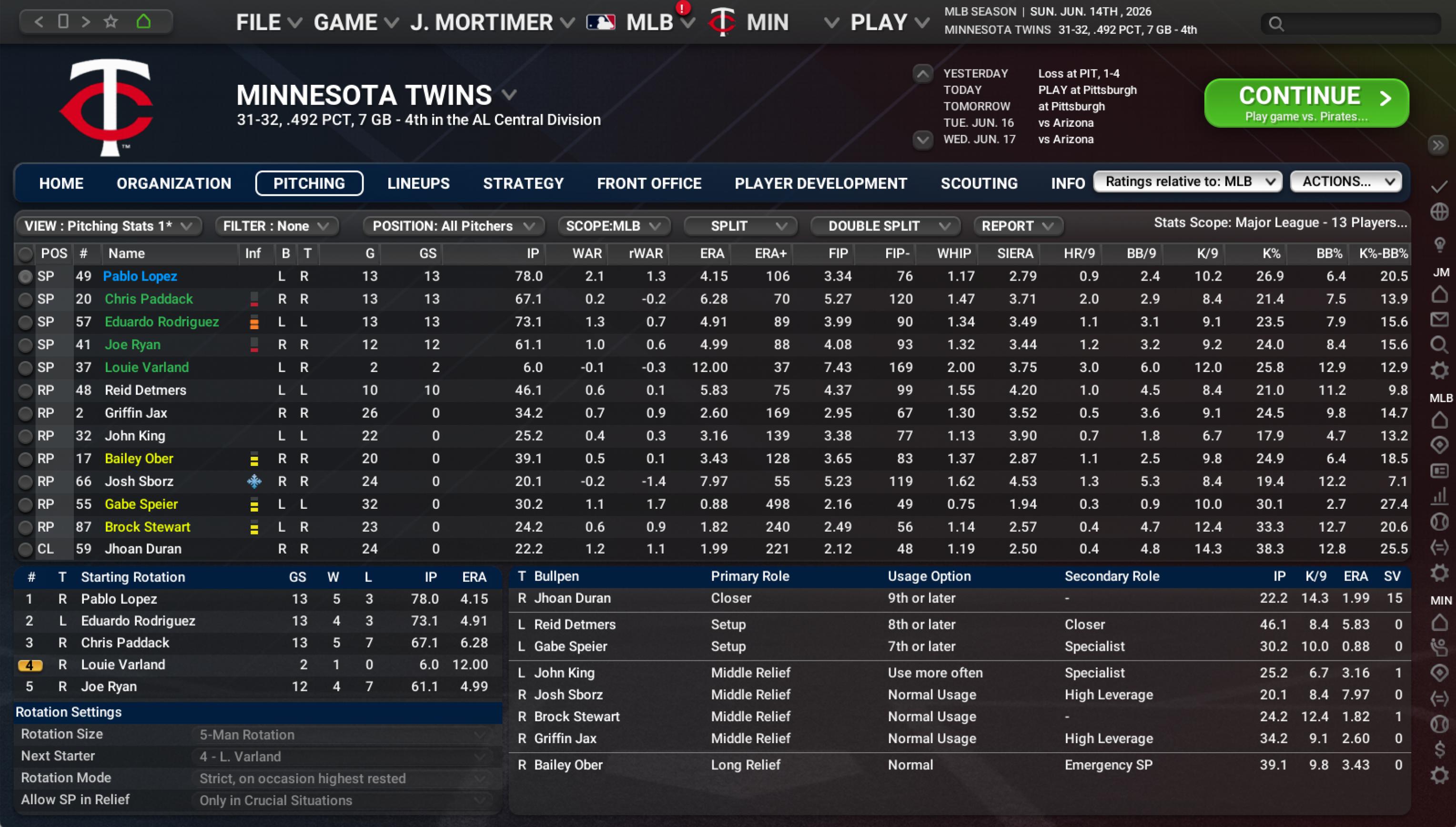Screen dimensions: 1456x827
Task: Click the baseball icon under MLB section
Action: click(1439, 522)
